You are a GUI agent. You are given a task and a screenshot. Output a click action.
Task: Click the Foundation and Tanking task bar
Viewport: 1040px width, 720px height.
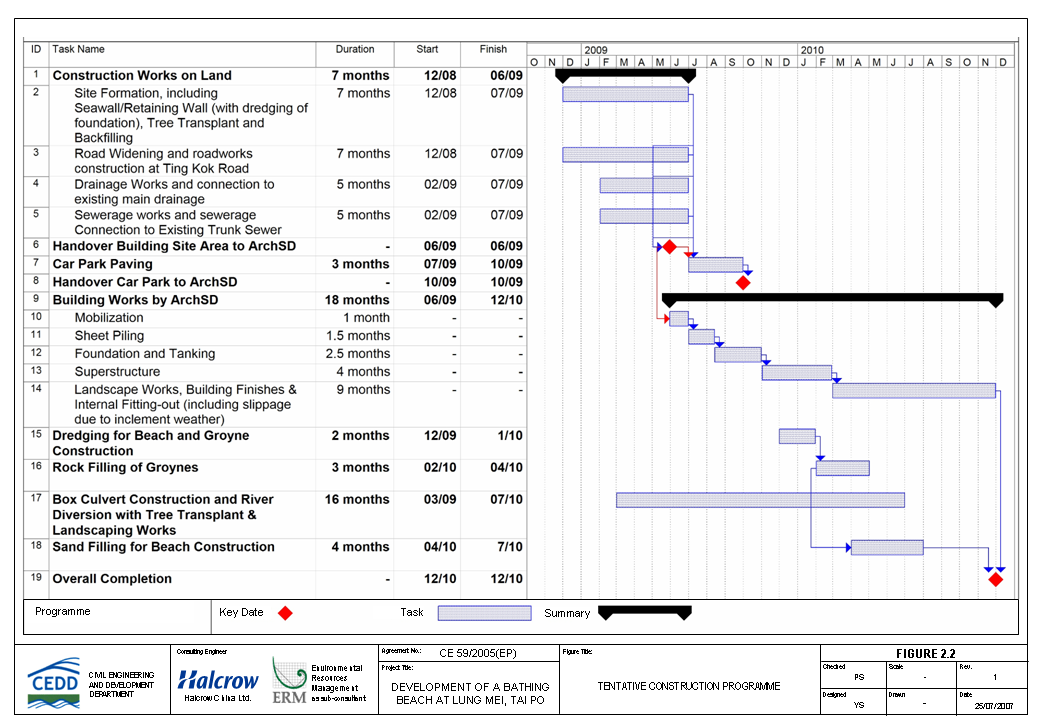(x=738, y=354)
